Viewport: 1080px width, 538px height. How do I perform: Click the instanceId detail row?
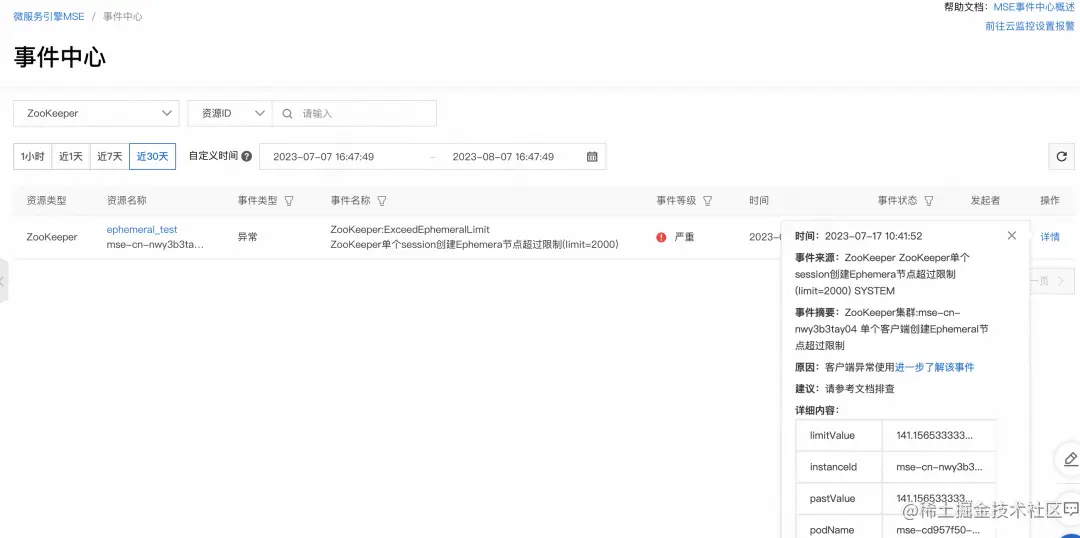point(895,467)
